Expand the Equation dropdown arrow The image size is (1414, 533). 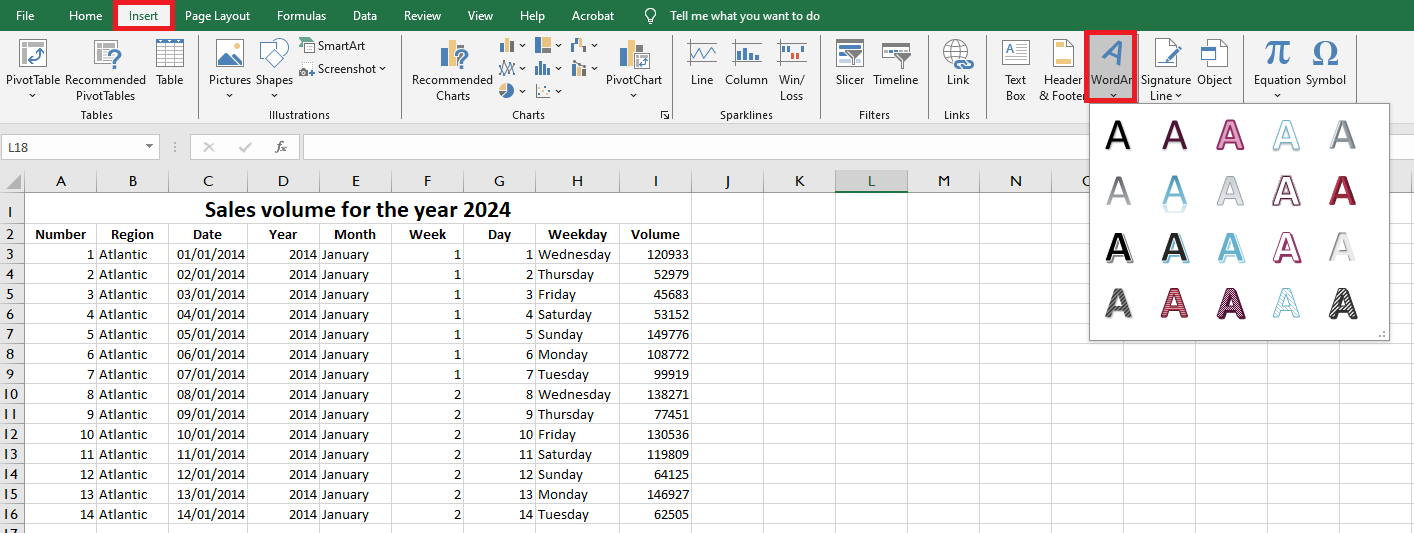point(1277,96)
